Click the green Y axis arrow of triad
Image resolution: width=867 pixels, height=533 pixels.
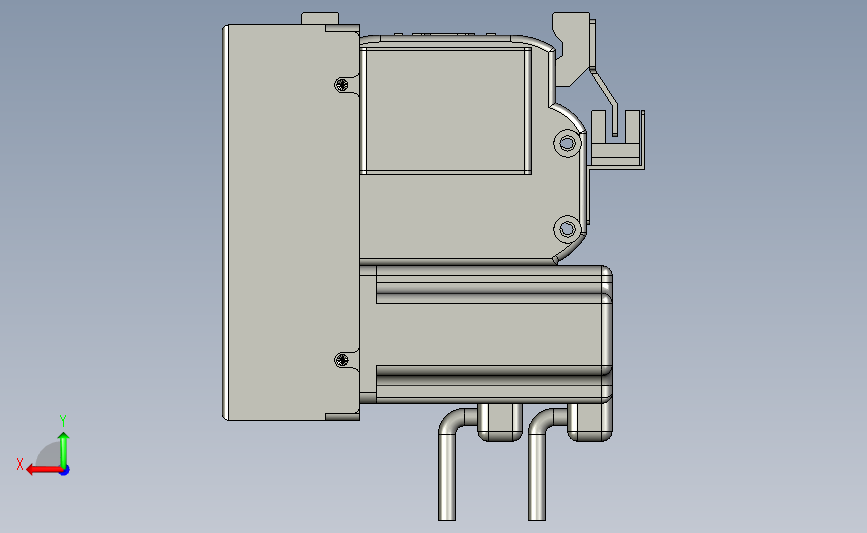point(64,449)
